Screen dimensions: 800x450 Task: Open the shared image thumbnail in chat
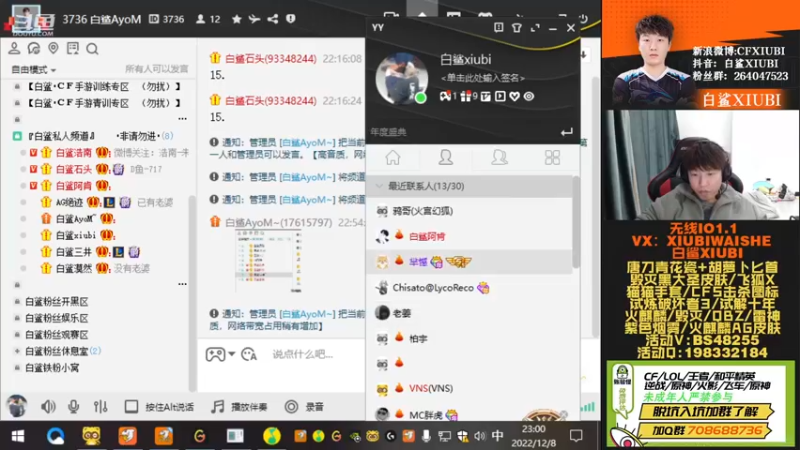269,261
